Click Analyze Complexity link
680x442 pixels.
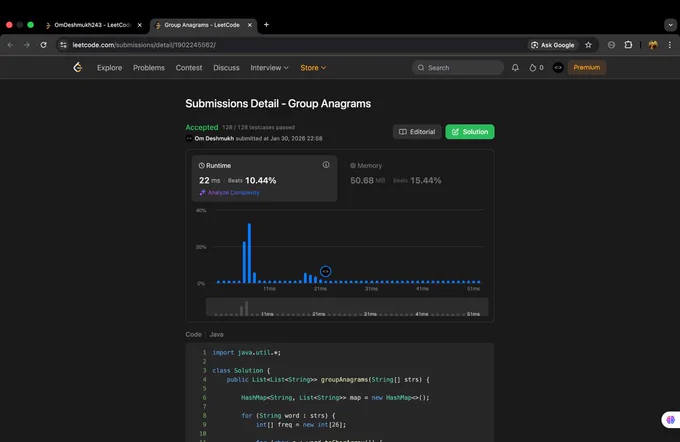pyautogui.click(x=229, y=193)
